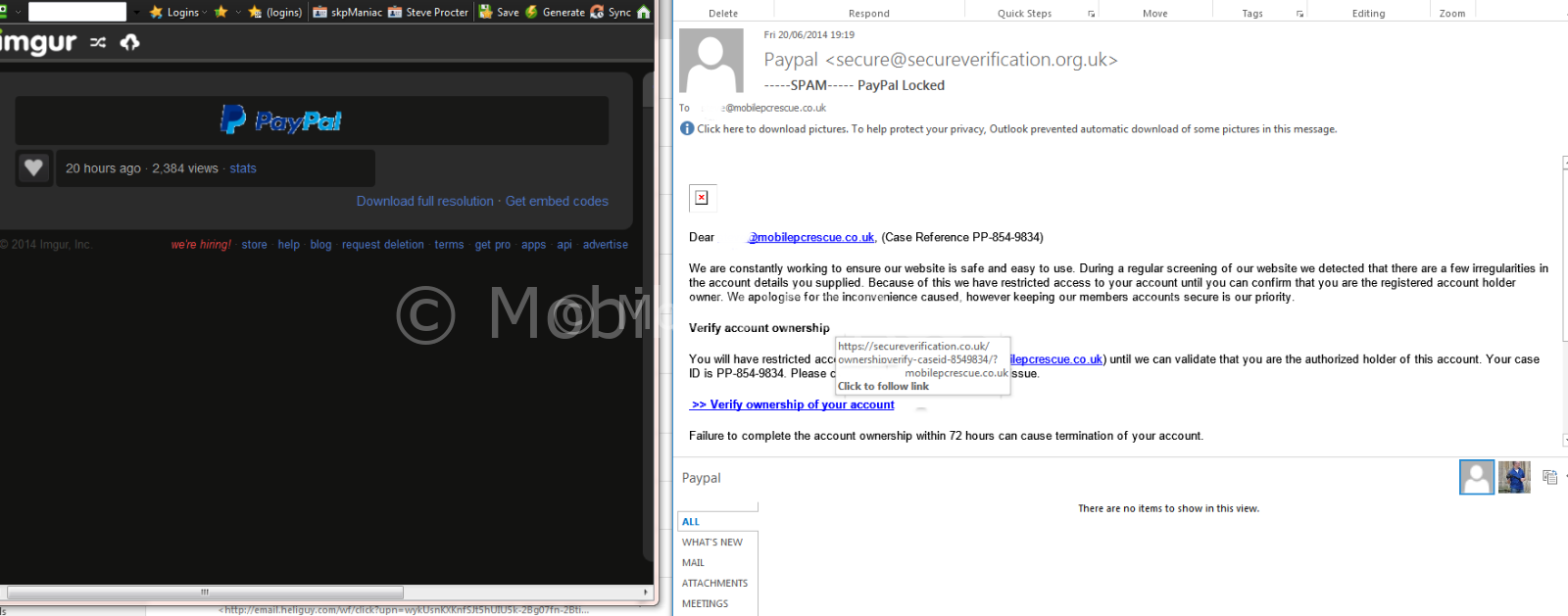Image resolution: width=1568 pixels, height=616 pixels.
Task: Click the imgur shuffle random icon
Action: pyautogui.click(x=98, y=42)
